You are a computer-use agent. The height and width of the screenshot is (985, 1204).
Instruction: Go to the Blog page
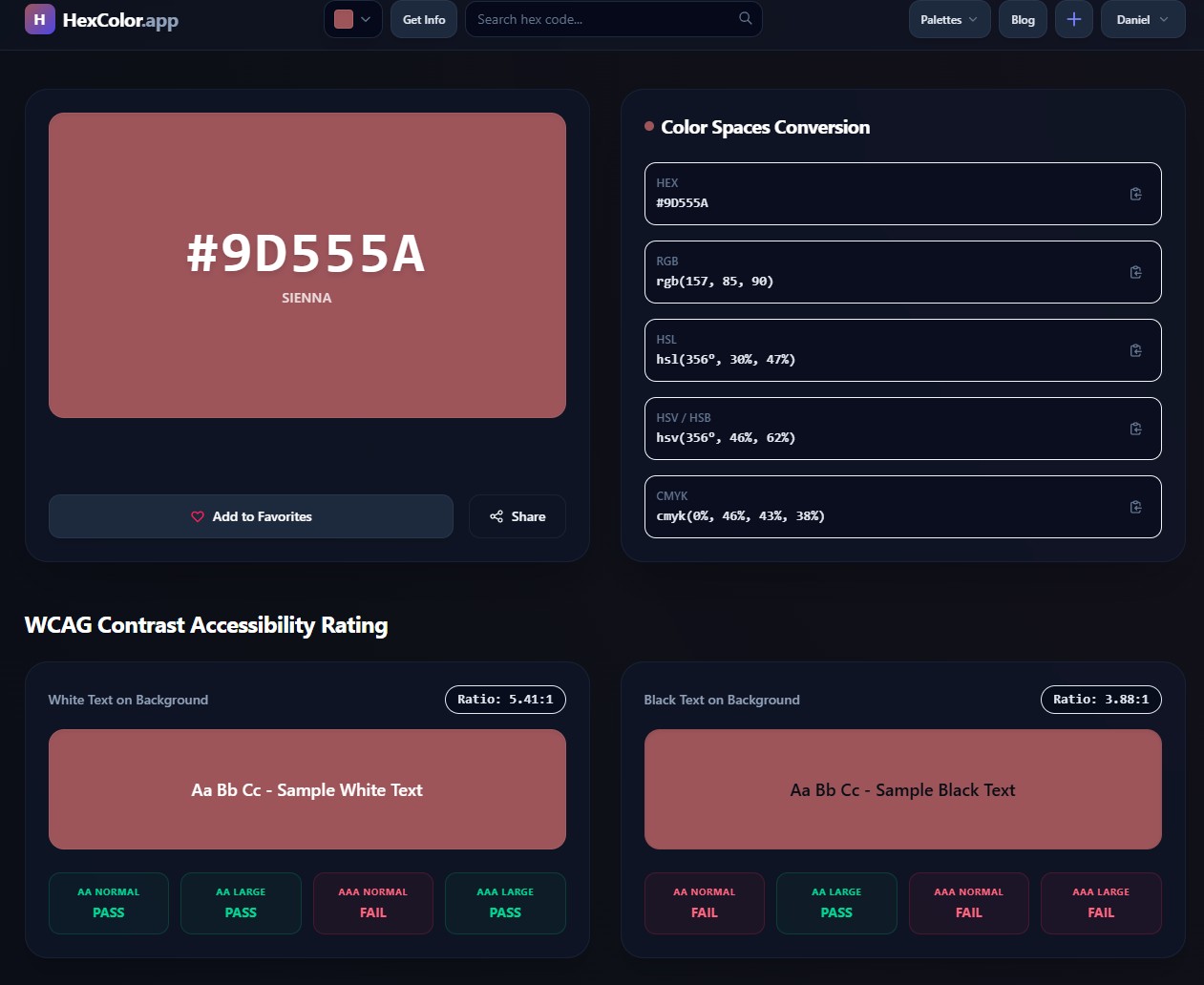coord(1023,19)
